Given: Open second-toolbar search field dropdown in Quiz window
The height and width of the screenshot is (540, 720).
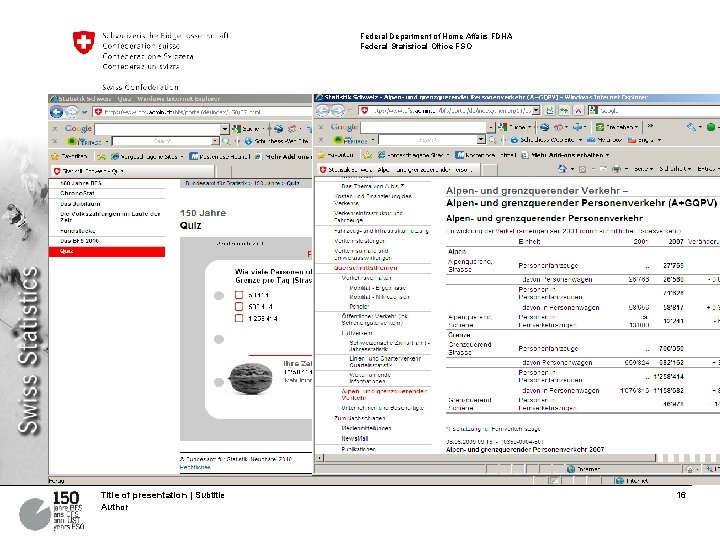Looking at the screenshot, I should coord(215,141).
